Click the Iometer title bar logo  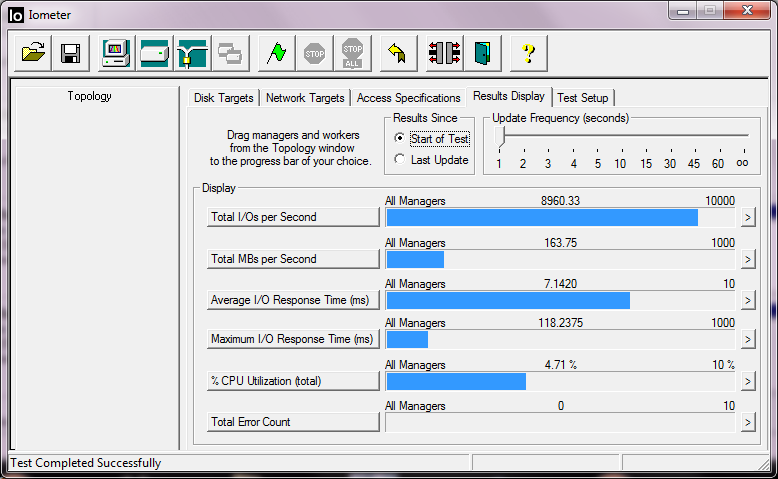pos(16,15)
